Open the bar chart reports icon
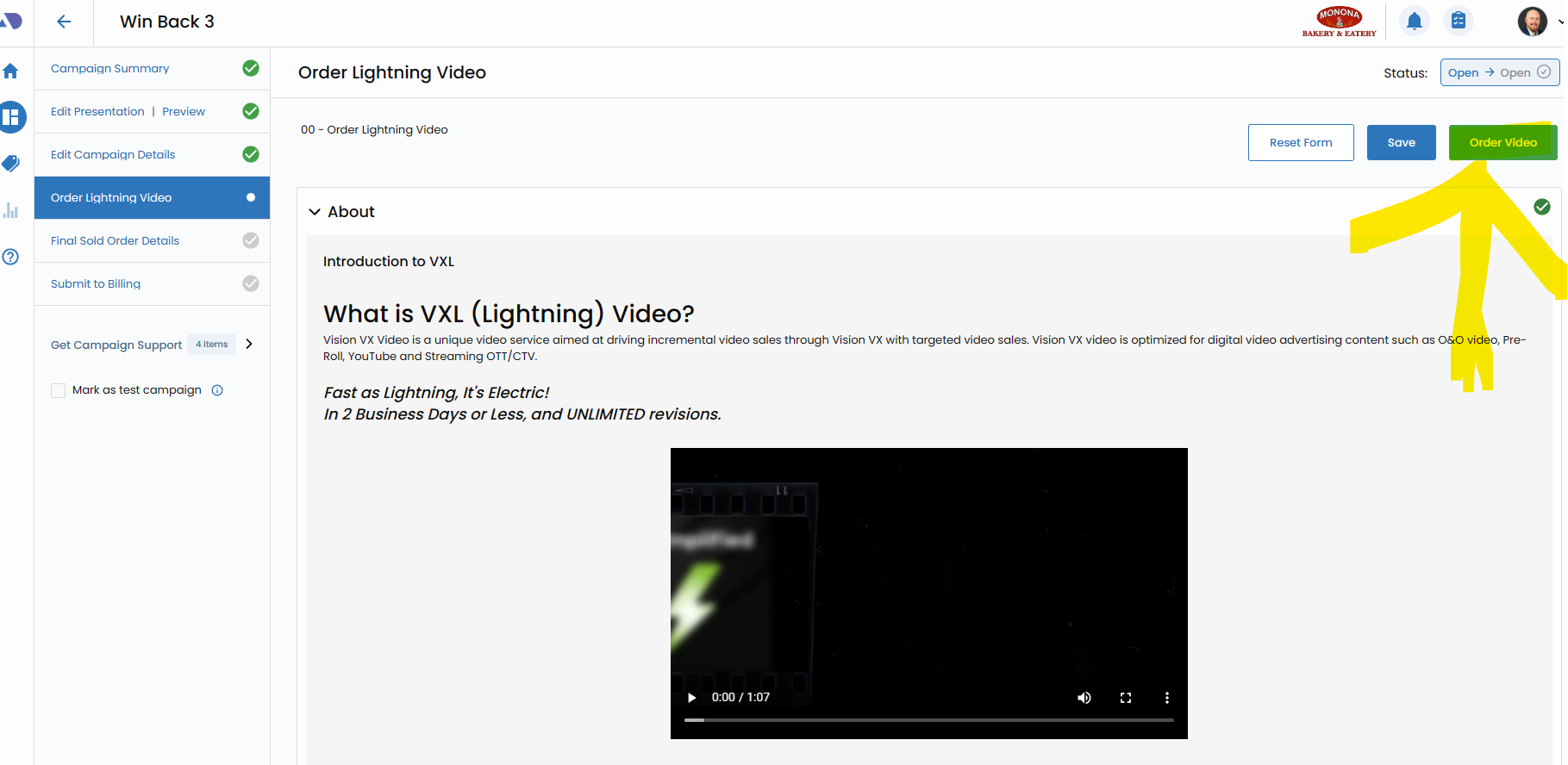Screen dimensions: 1568x765 (11, 210)
